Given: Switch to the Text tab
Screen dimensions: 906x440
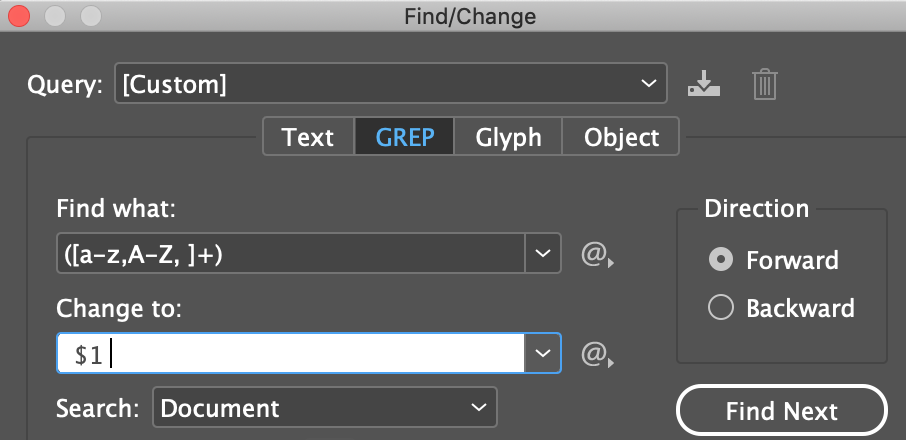Looking at the screenshot, I should (308, 137).
